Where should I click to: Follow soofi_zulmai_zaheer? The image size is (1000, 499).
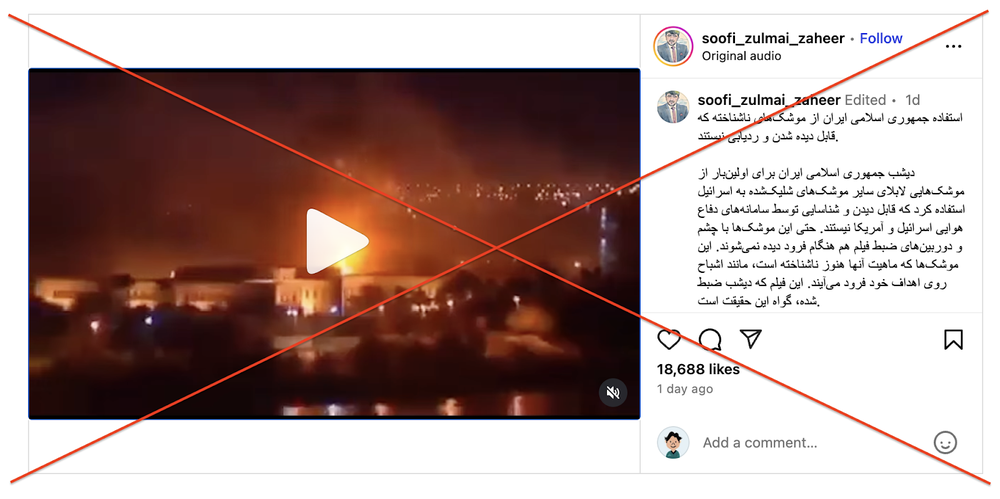click(881, 38)
